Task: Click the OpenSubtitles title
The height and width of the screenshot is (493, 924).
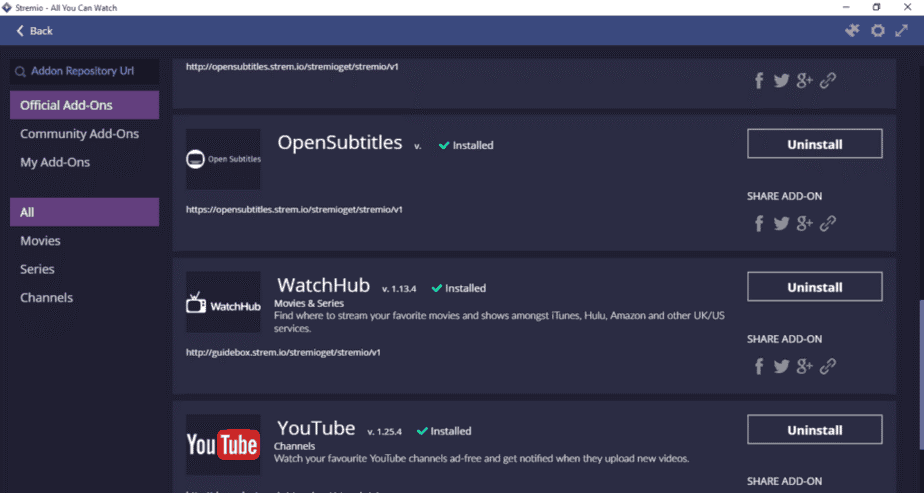Action: pos(339,143)
